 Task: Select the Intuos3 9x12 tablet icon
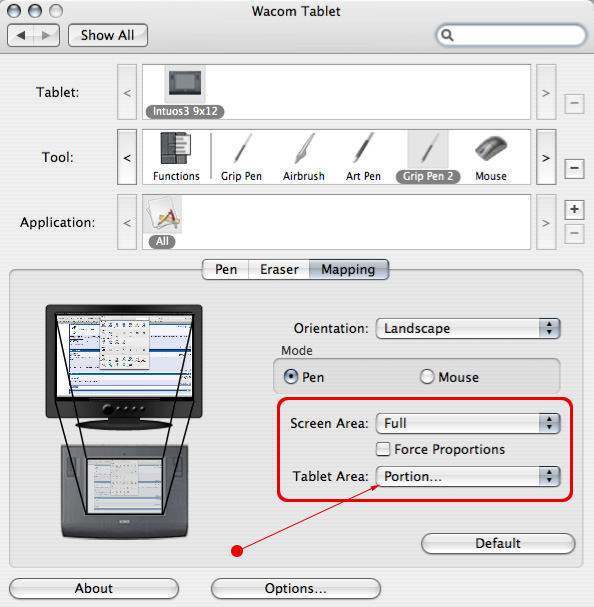[x=185, y=84]
